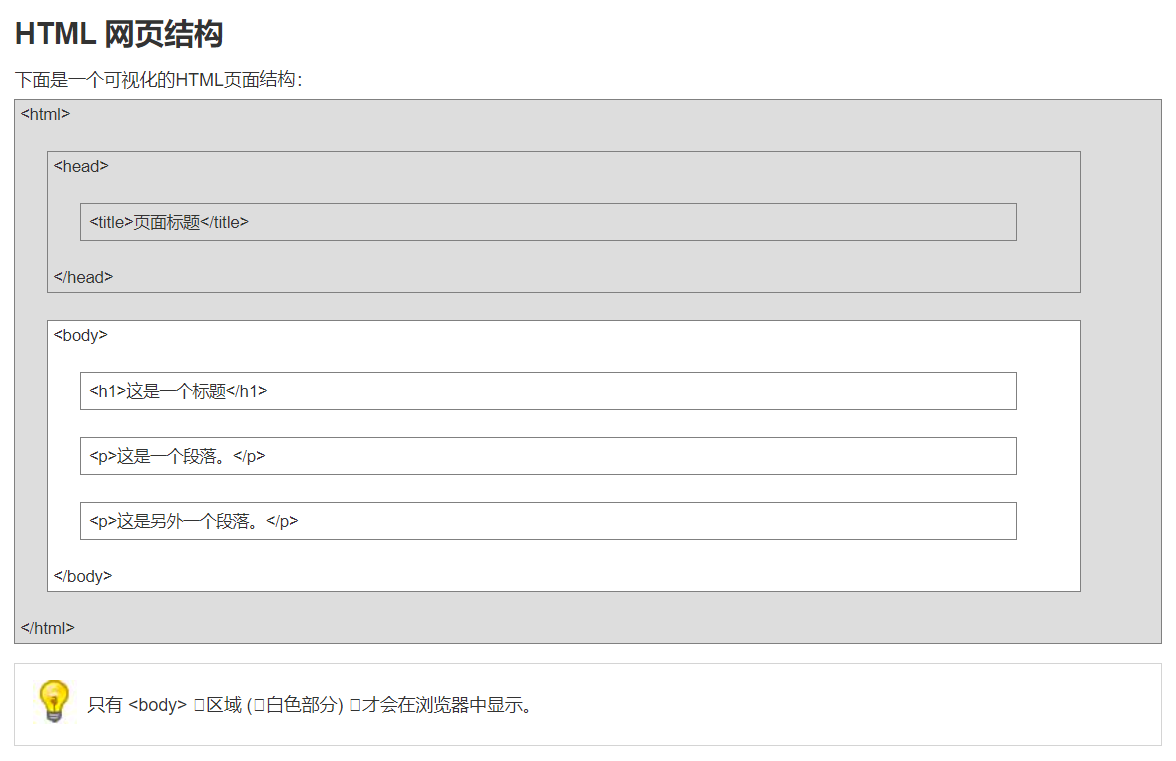Click the text "页面标题" inside title tags
This screenshot has width=1176, height=761.
tap(167, 222)
